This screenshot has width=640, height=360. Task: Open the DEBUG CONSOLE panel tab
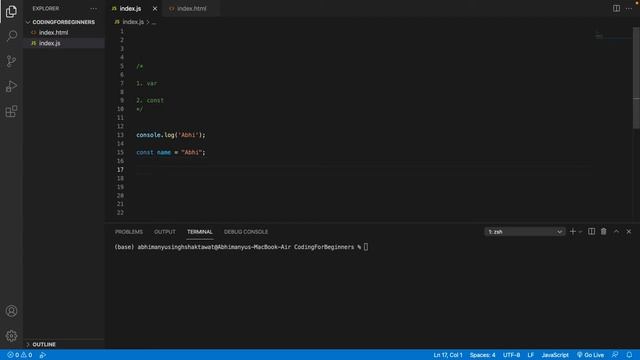pos(246,232)
